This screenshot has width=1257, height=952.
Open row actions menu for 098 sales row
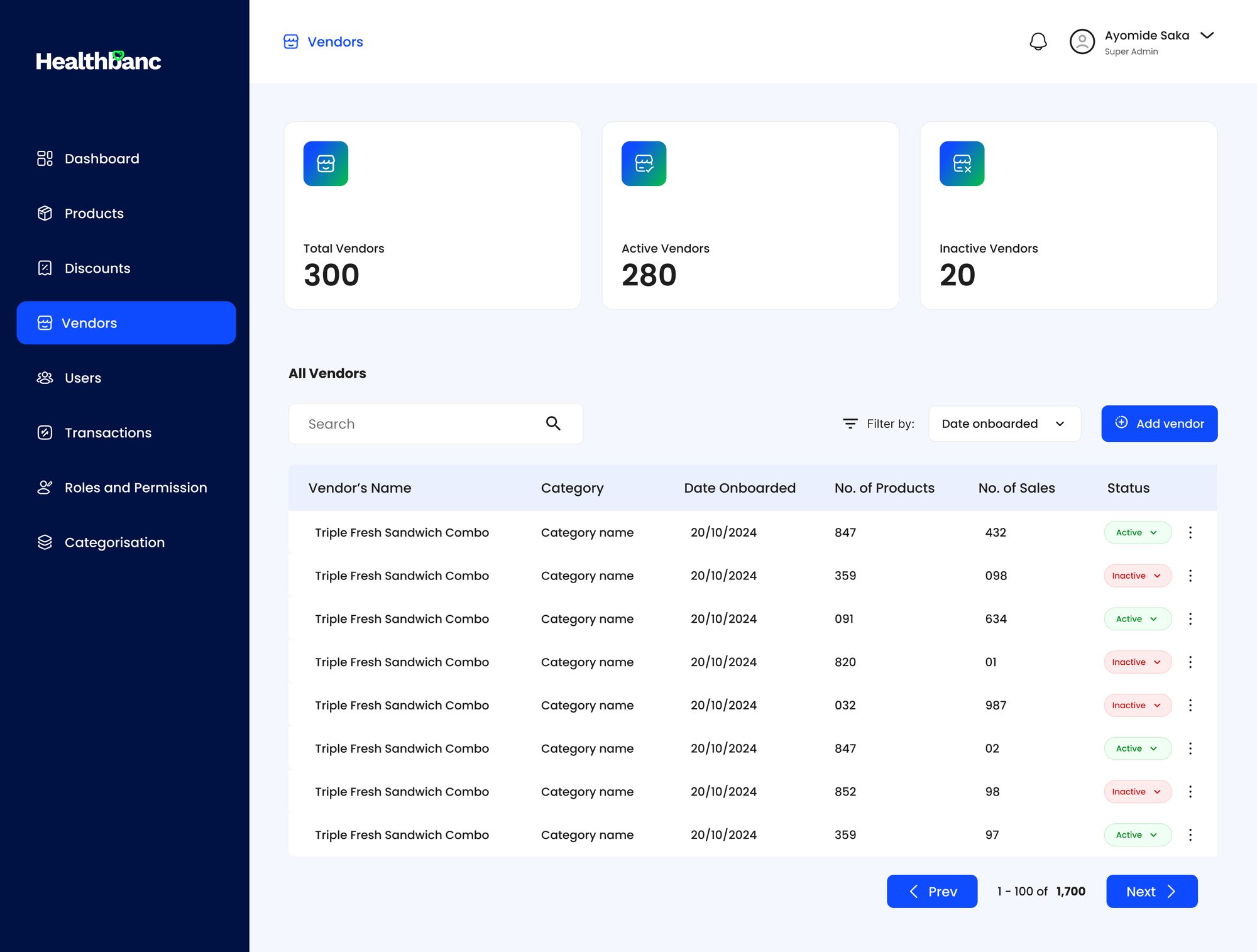tap(1190, 576)
